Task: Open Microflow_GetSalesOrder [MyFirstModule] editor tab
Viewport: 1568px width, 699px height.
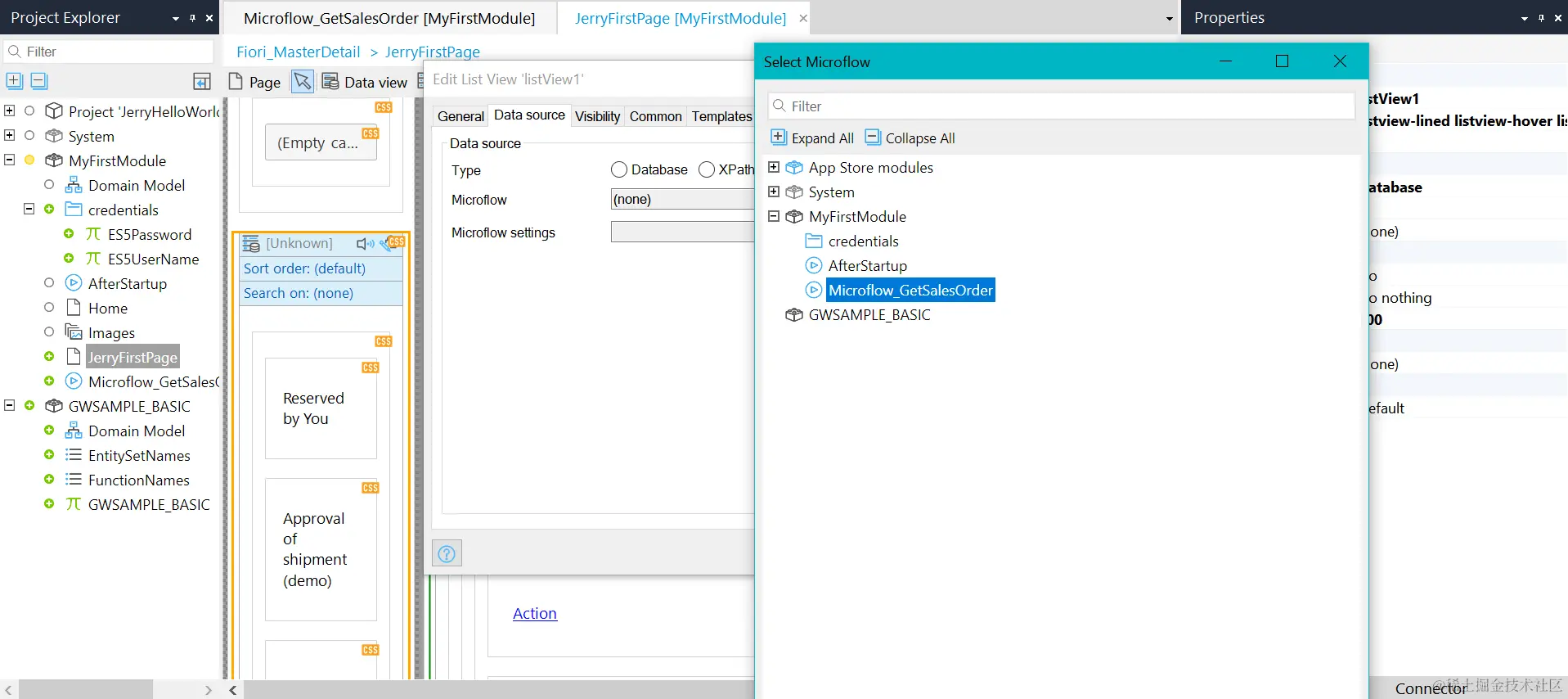Action: [389, 18]
